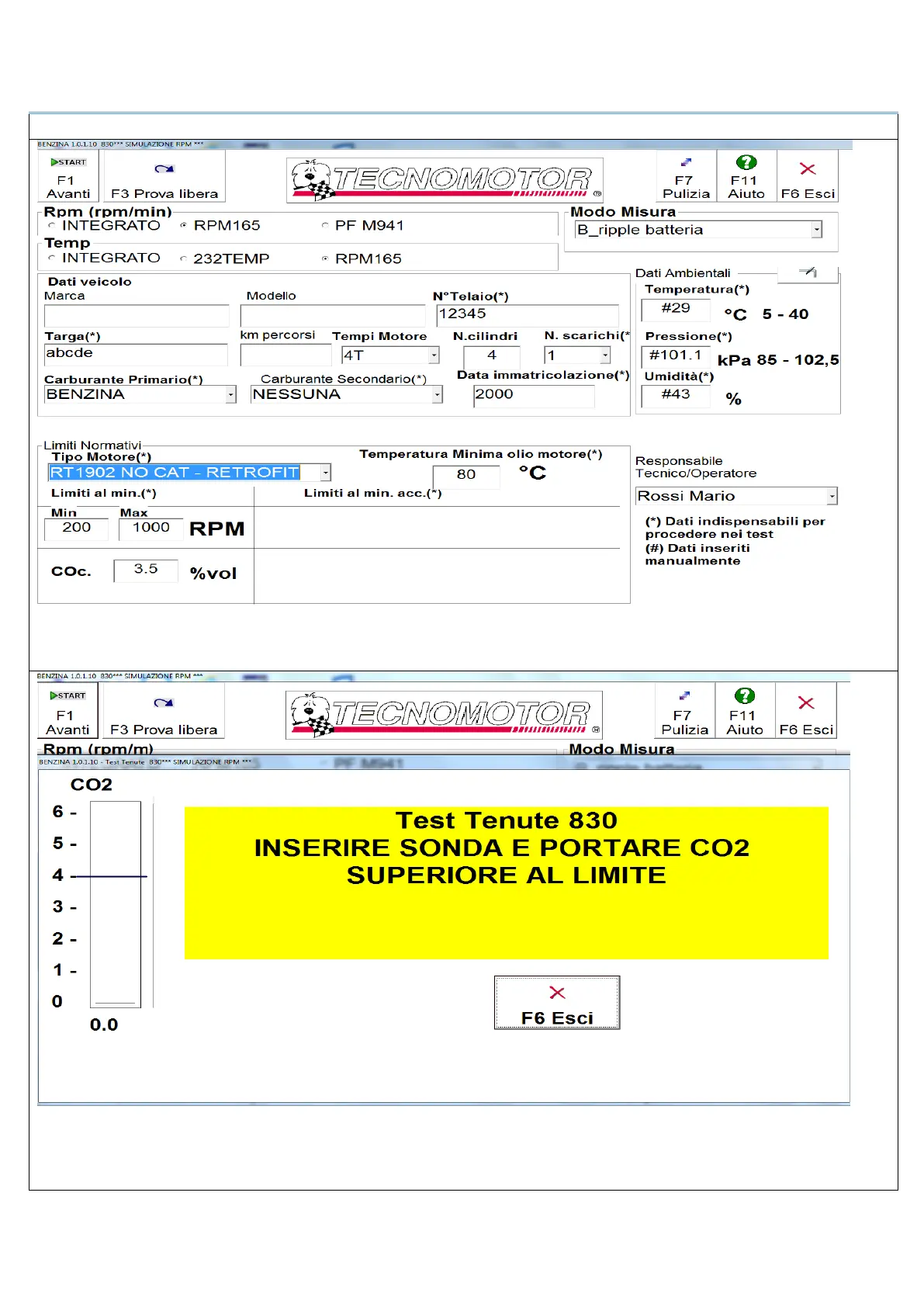Click F3 Prova libera in upper window
Screen dimensions: 924x1307
point(164,176)
